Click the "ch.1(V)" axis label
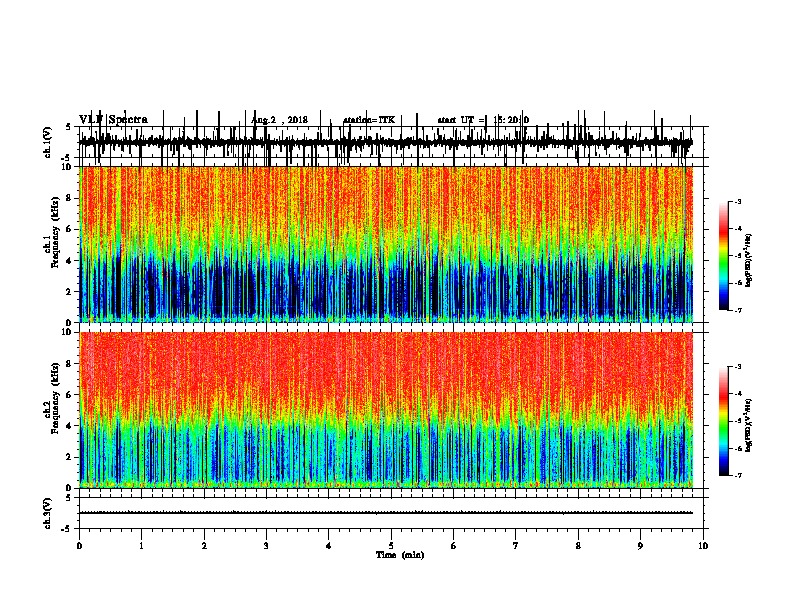Image resolution: width=792 pixels, height=612 pixels. point(48,142)
